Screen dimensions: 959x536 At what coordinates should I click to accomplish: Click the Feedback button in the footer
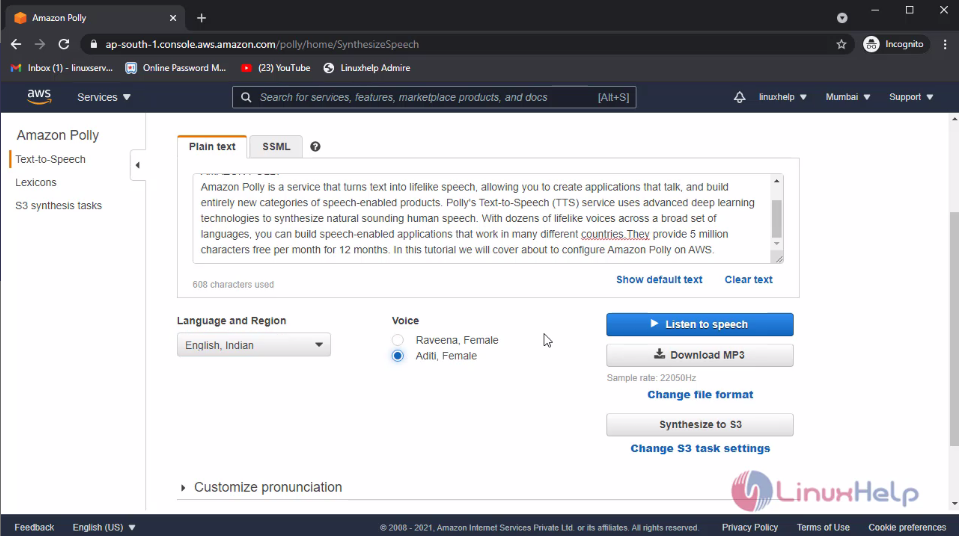[x=34, y=527]
